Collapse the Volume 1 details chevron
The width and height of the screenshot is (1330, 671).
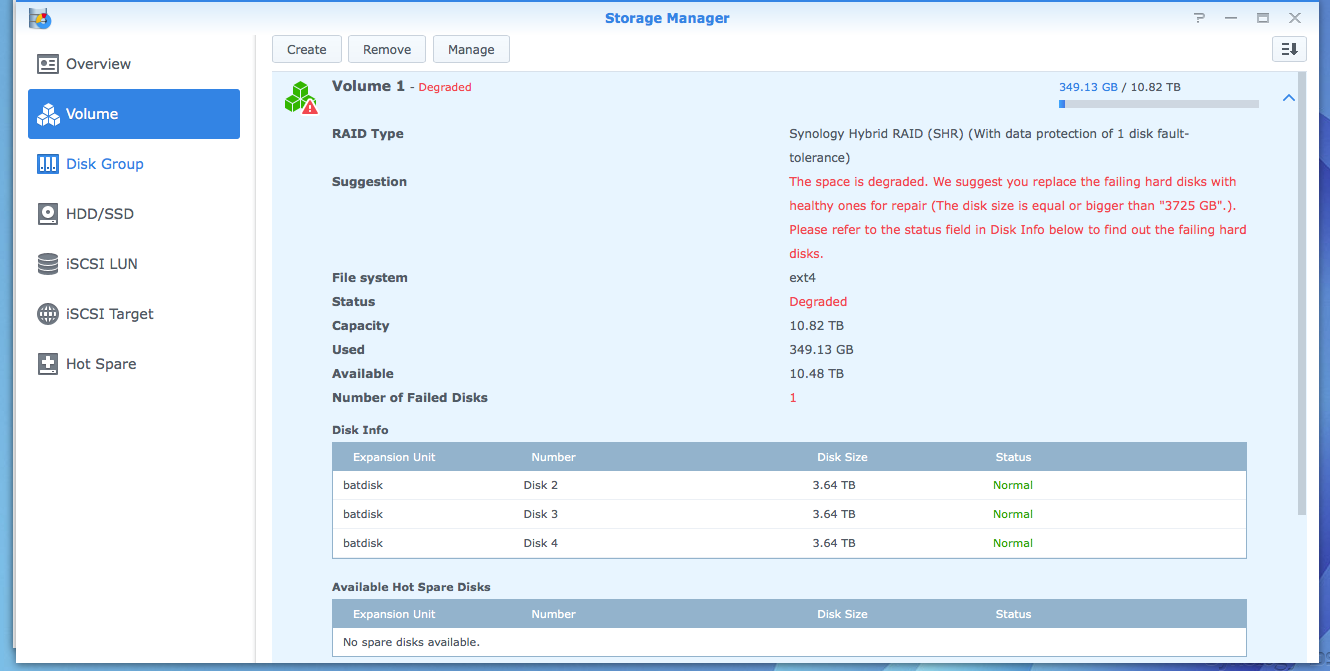[x=1289, y=98]
